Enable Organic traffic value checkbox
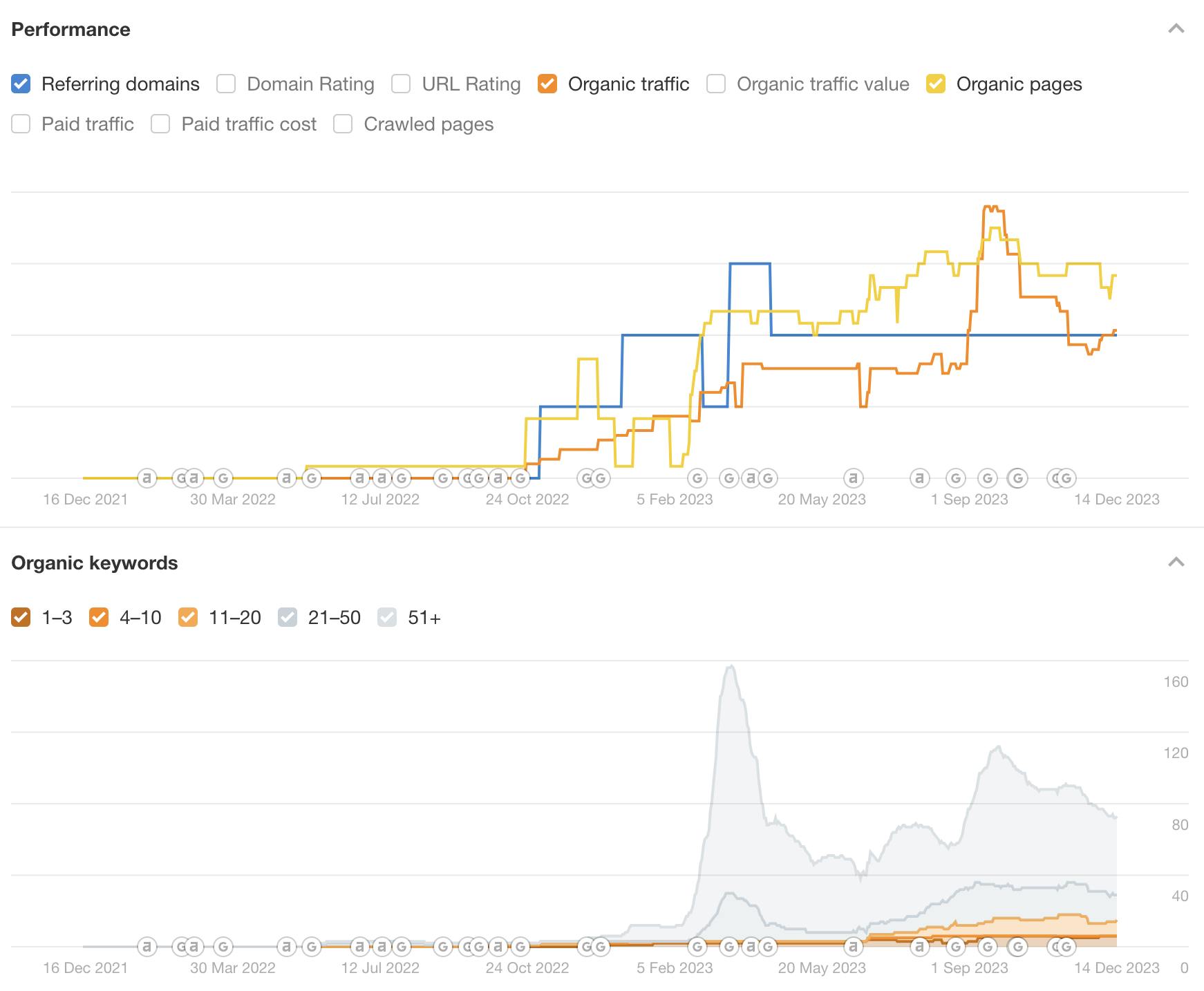This screenshot has height=991, width=1204. pos(716,84)
